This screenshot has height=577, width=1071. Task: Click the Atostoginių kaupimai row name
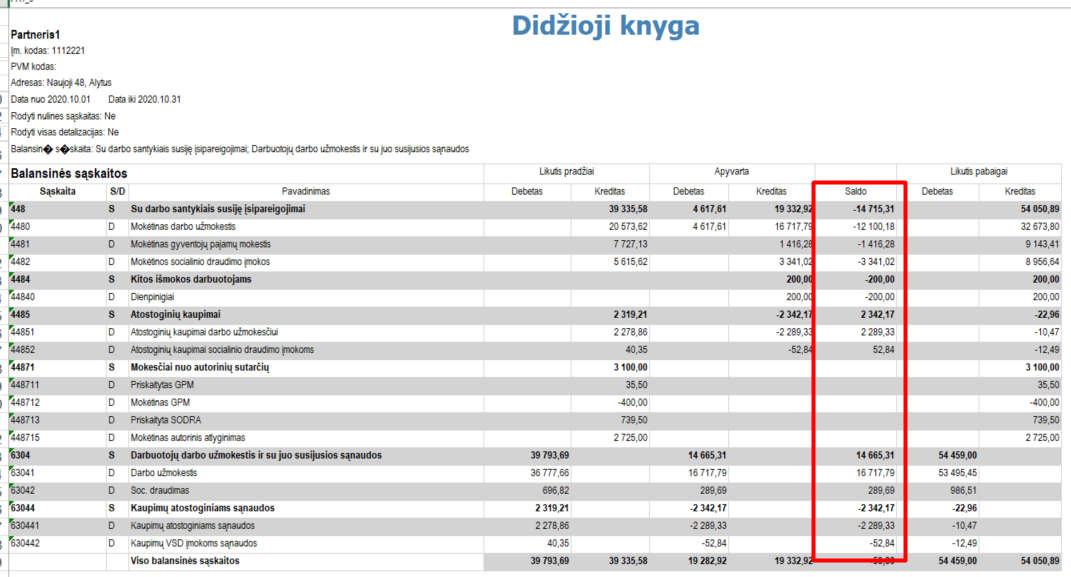178,314
